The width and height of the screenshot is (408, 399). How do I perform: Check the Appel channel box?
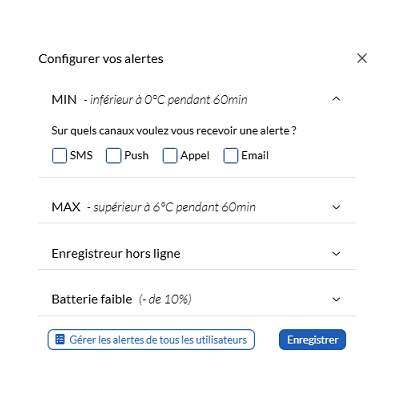pyautogui.click(x=170, y=156)
